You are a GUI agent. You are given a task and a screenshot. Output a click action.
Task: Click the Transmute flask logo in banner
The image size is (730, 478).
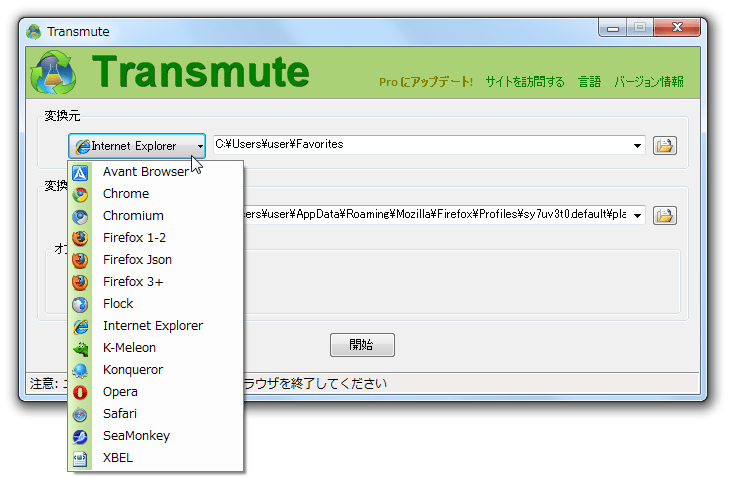click(54, 73)
